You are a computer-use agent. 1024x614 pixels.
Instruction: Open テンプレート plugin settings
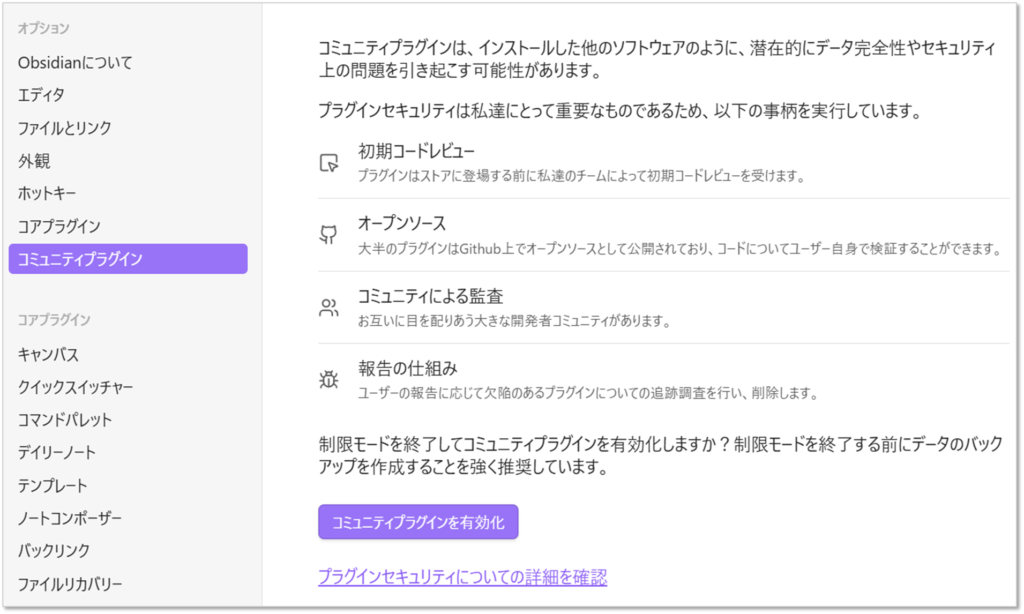(53, 485)
